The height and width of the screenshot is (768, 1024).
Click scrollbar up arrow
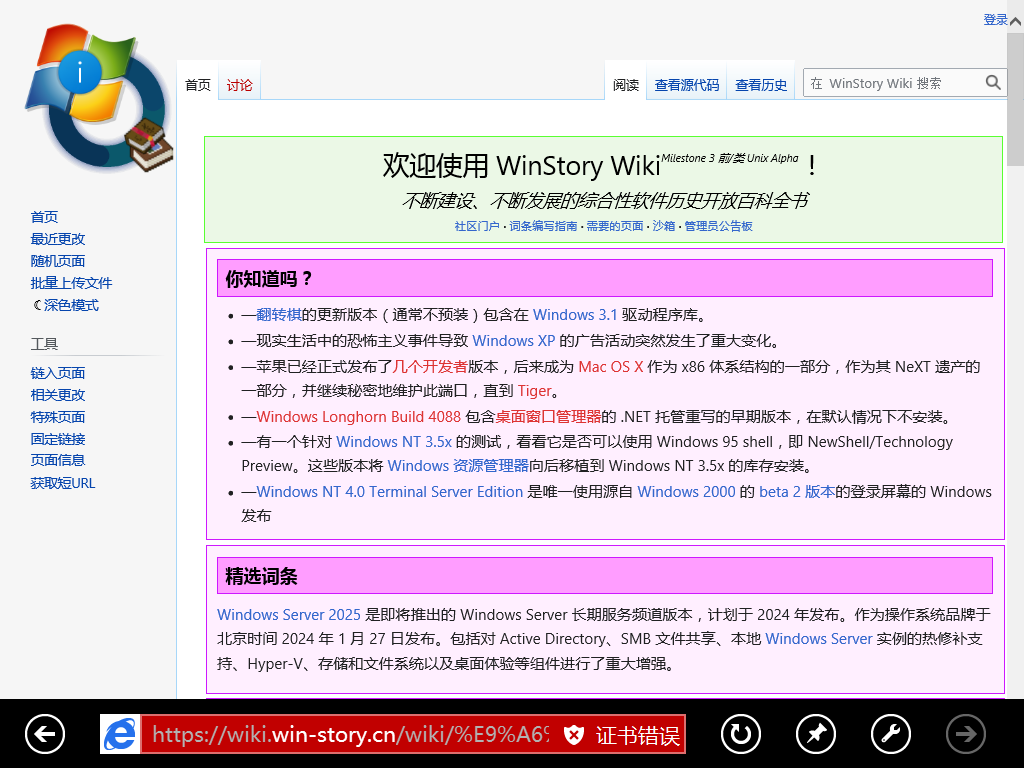click(x=1016, y=20)
